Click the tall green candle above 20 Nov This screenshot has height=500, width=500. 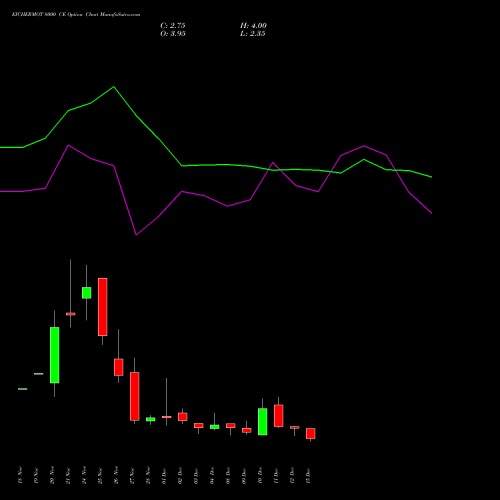(x=55, y=355)
